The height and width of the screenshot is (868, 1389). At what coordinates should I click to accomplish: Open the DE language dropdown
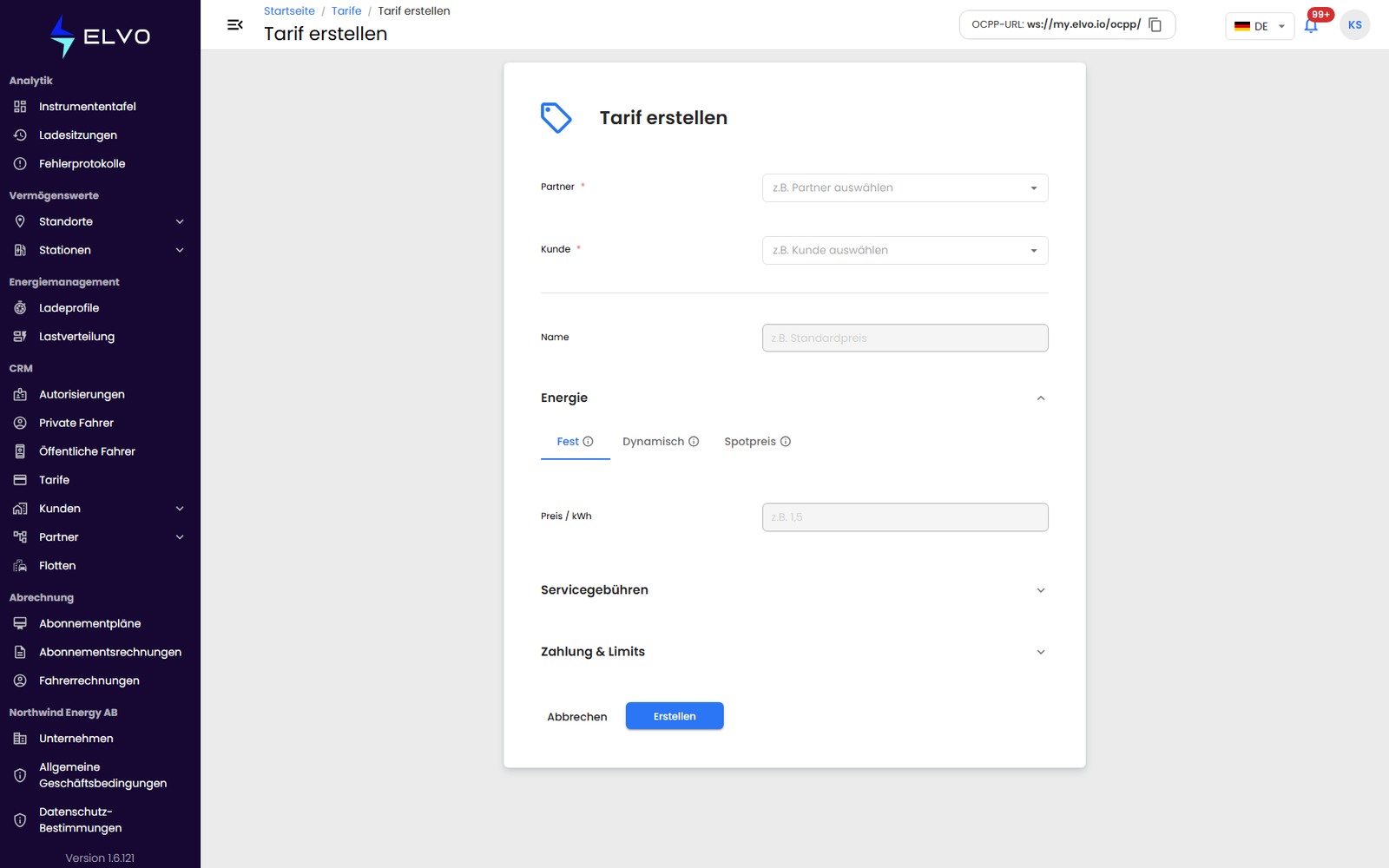click(1259, 26)
